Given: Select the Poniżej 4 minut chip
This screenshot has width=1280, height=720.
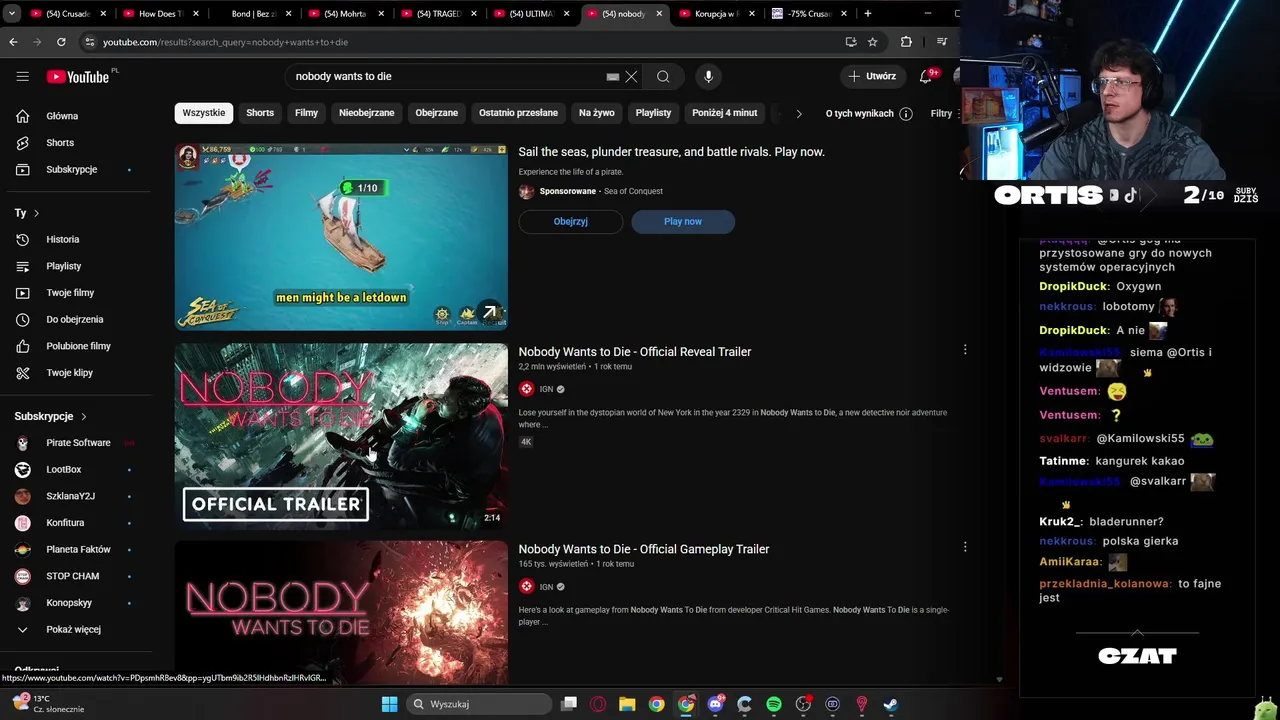Looking at the screenshot, I should (724, 113).
